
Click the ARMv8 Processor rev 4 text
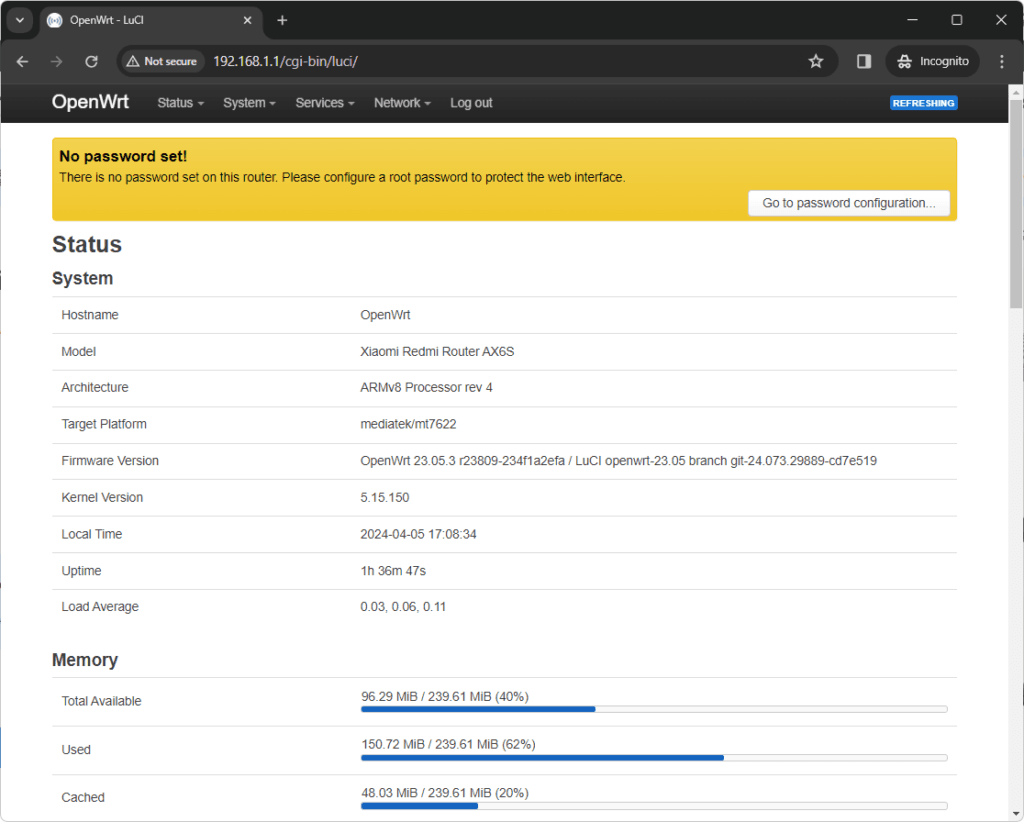coord(426,387)
